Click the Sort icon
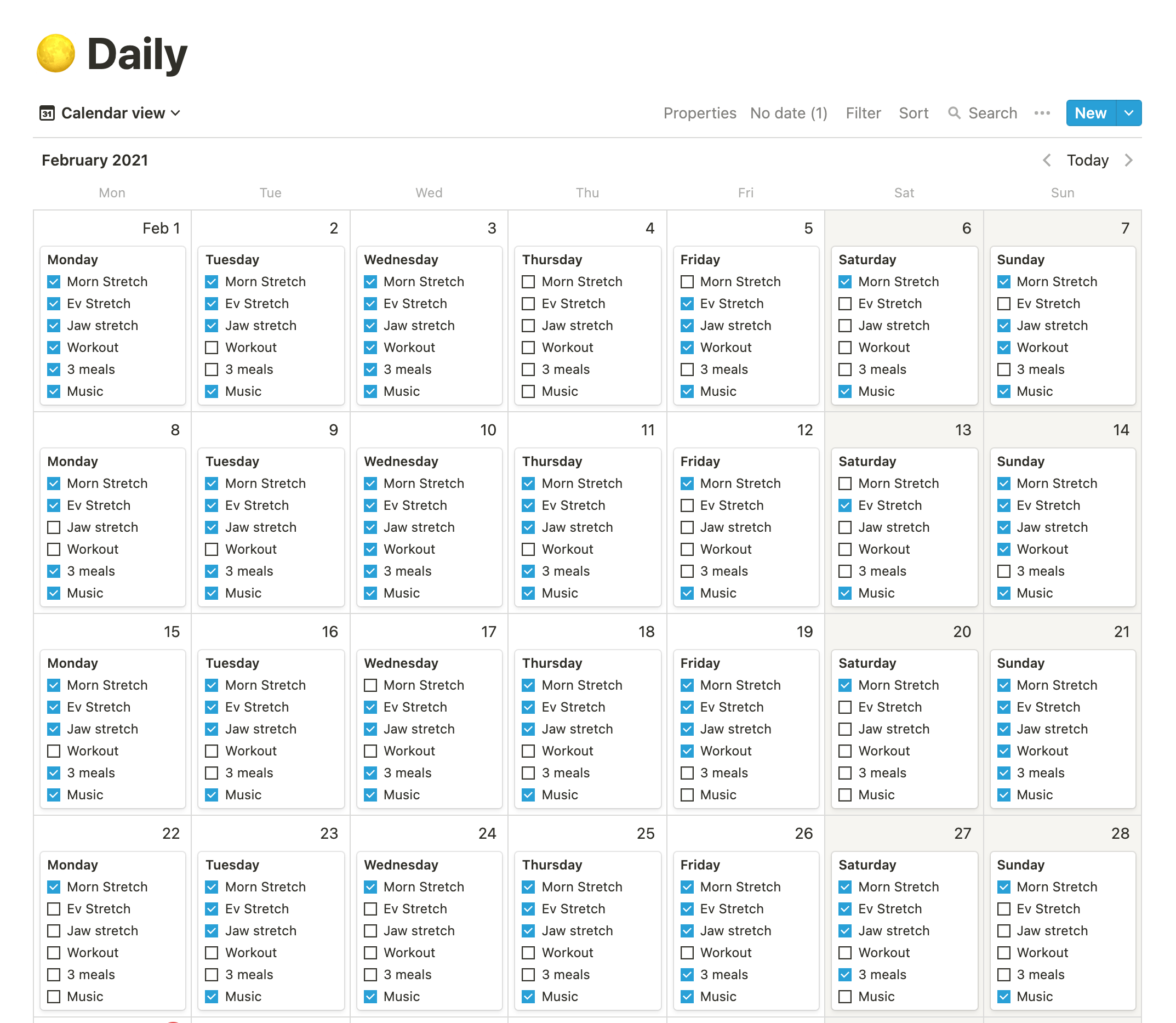 click(x=913, y=112)
